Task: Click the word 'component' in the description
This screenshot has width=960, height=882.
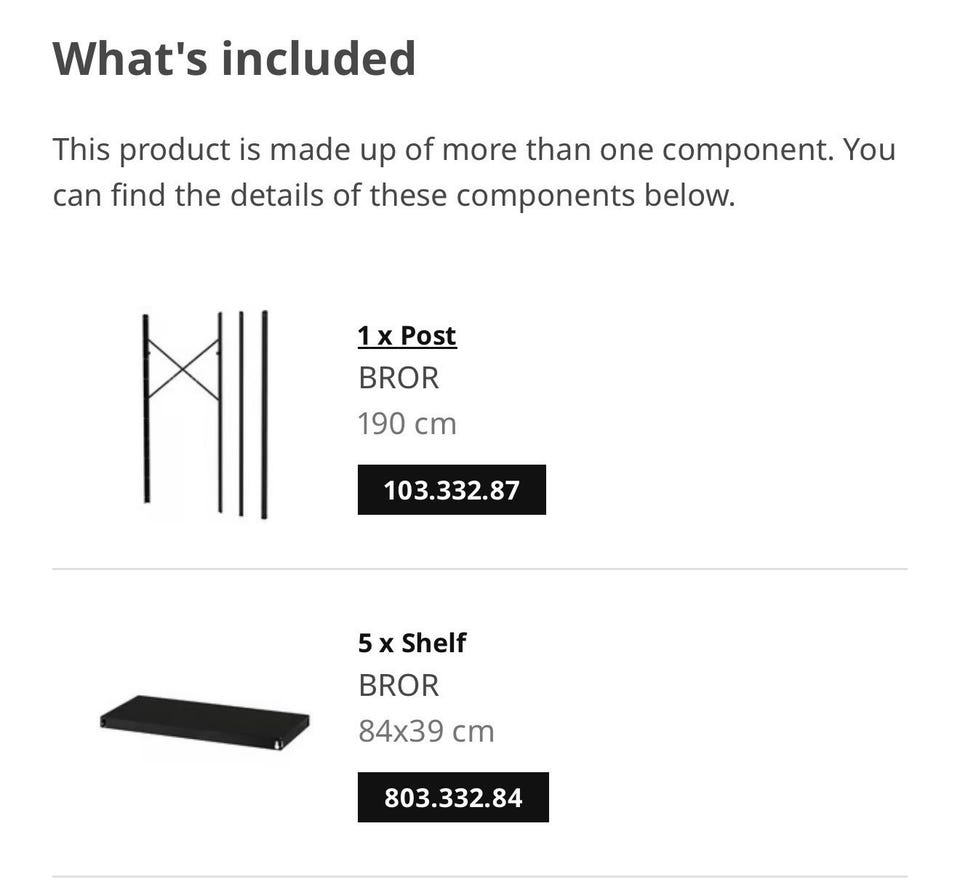Action: tap(746, 150)
